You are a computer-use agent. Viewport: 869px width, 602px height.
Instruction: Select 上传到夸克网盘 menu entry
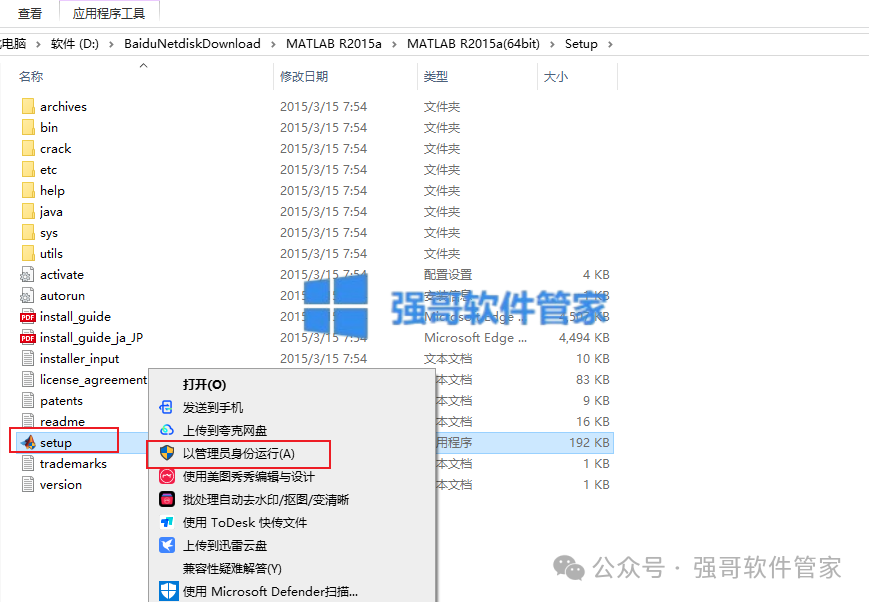point(225,431)
